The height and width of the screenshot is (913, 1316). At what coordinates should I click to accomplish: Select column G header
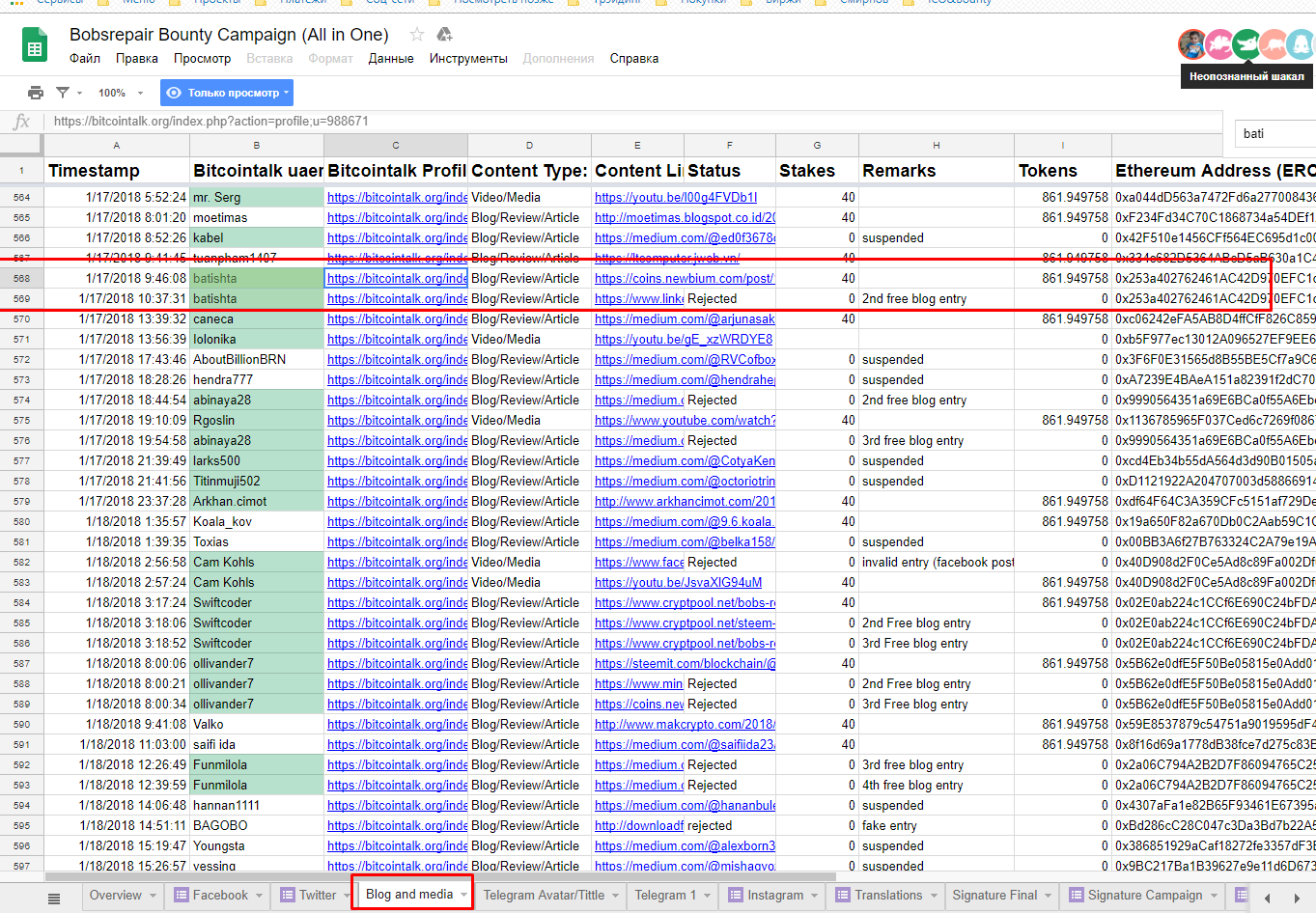[x=817, y=145]
